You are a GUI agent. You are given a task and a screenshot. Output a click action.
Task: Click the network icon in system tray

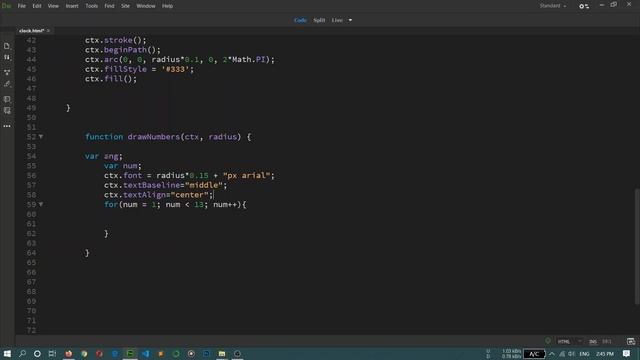coord(562,354)
